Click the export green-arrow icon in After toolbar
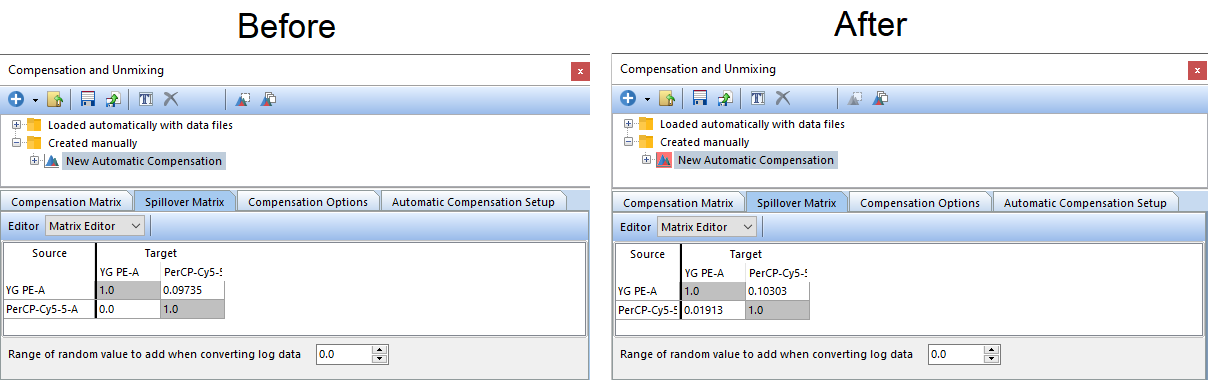Screen dimensions: 1212x383 (725, 98)
